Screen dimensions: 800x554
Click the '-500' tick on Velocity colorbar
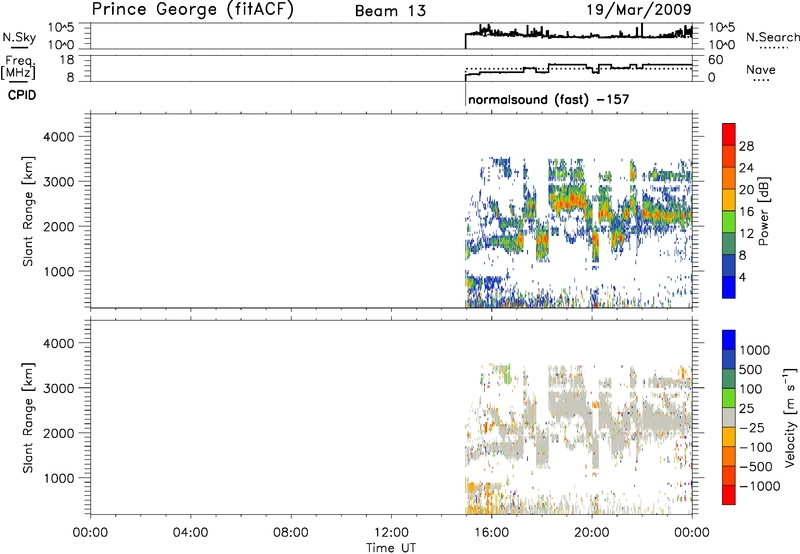(x=756, y=467)
